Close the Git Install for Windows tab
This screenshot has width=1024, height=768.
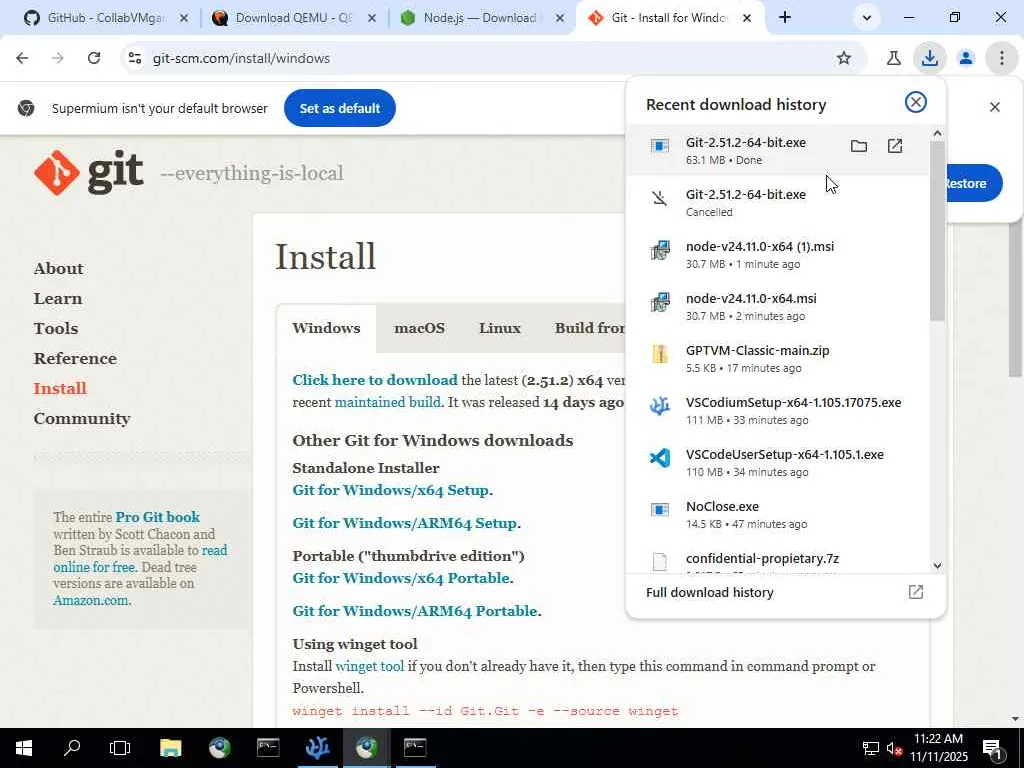click(747, 18)
